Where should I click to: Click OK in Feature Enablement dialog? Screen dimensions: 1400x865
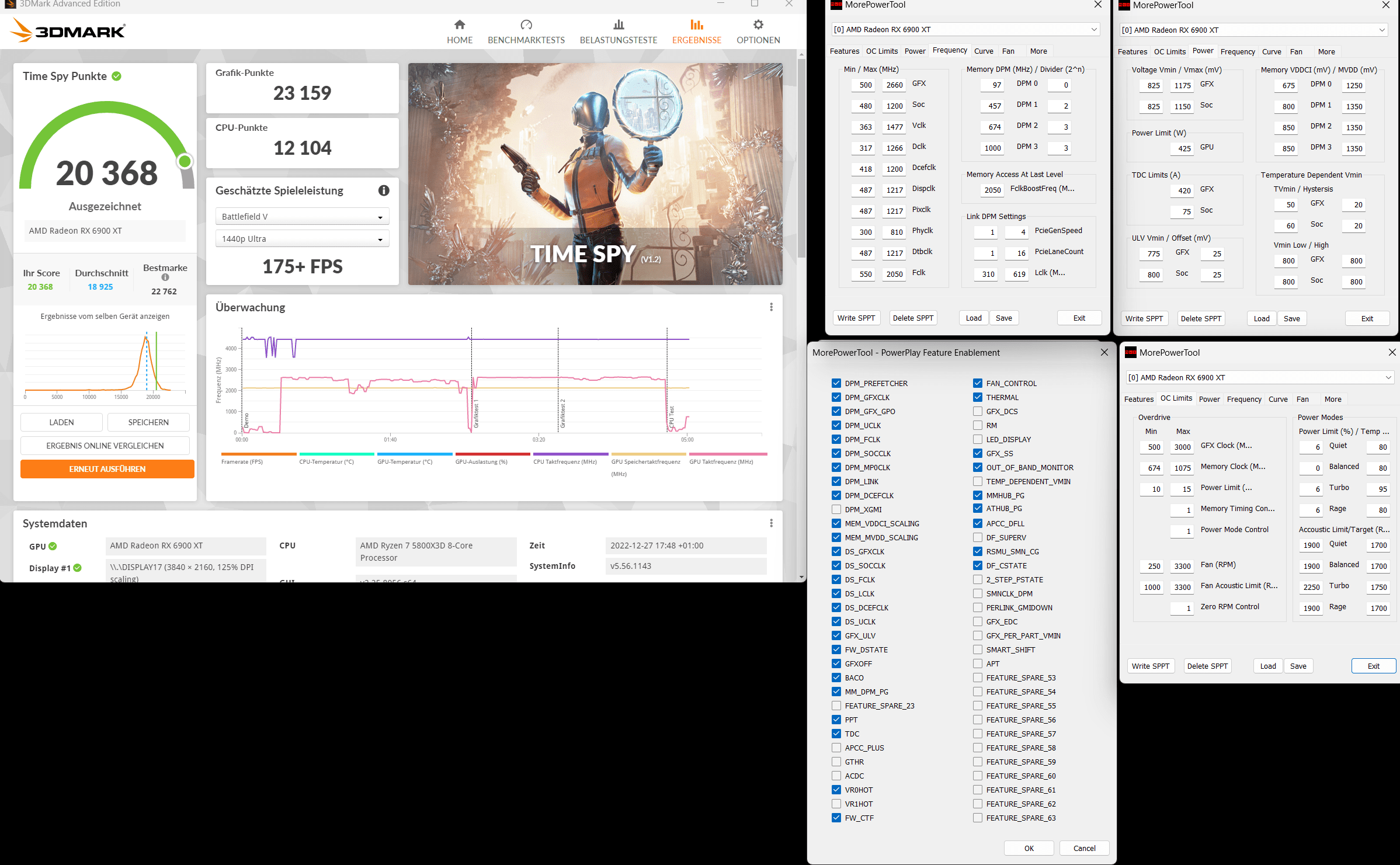point(1029,848)
